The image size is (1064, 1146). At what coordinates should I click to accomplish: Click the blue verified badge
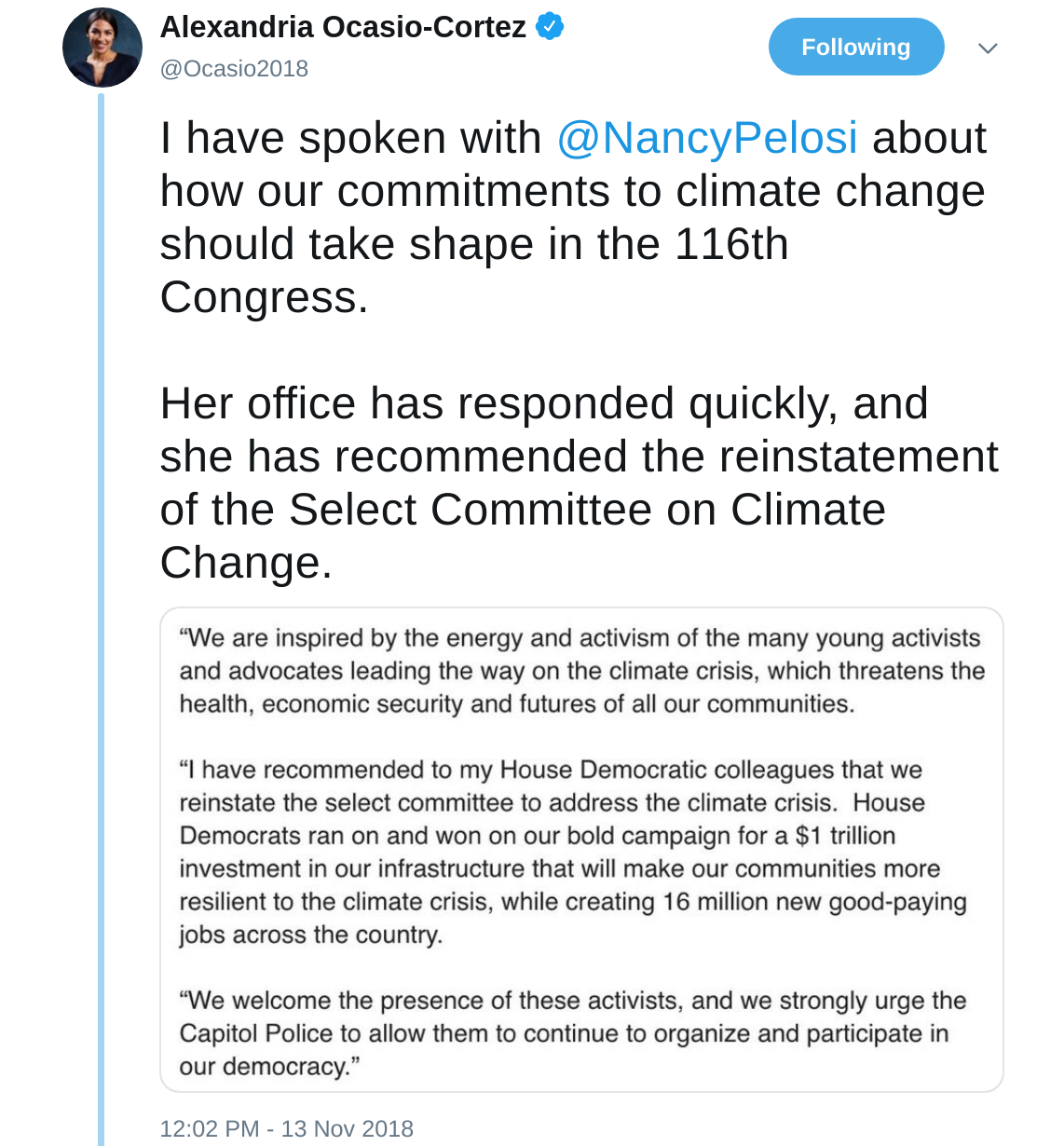pyautogui.click(x=551, y=27)
